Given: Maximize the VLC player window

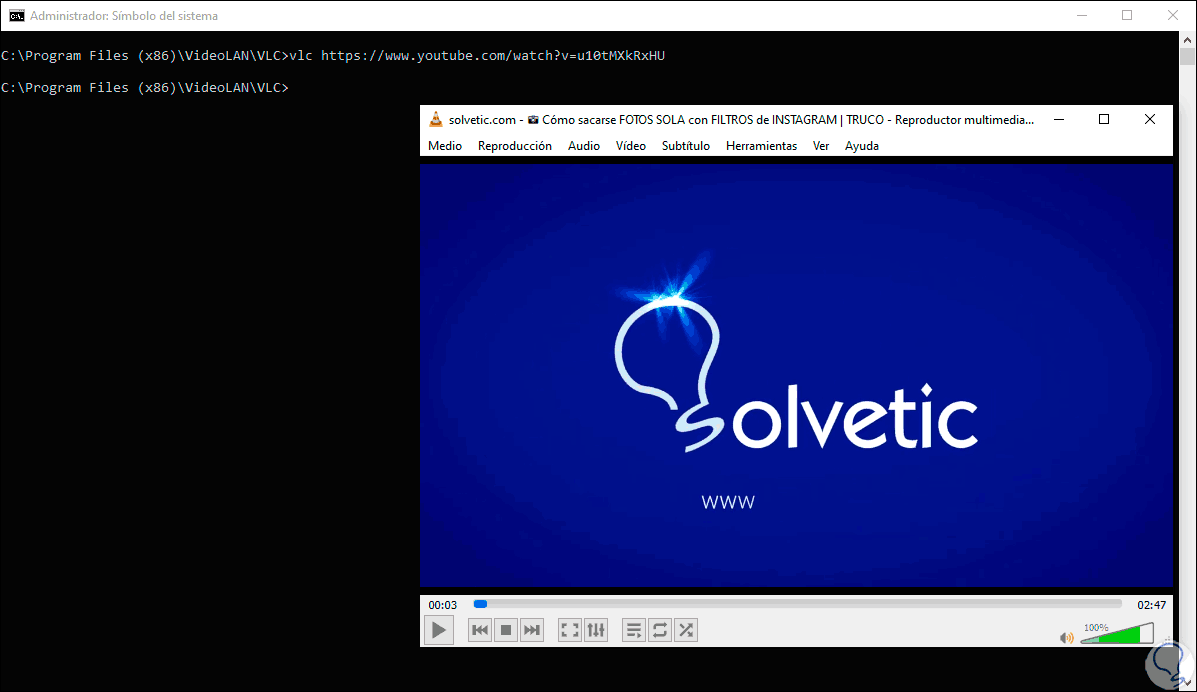Looking at the screenshot, I should 1104,119.
